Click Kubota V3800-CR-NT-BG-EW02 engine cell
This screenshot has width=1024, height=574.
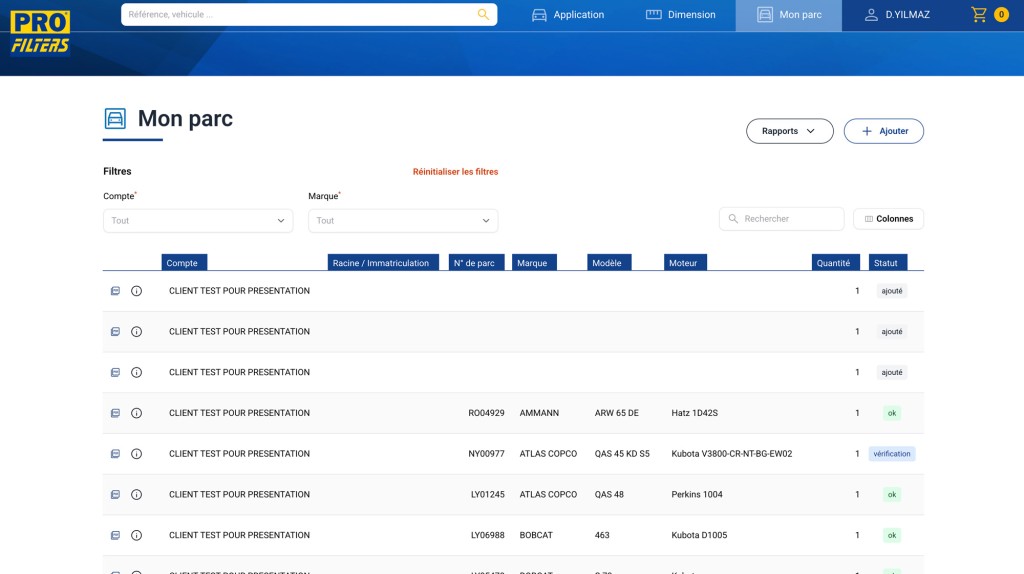pyautogui.click(x=731, y=454)
